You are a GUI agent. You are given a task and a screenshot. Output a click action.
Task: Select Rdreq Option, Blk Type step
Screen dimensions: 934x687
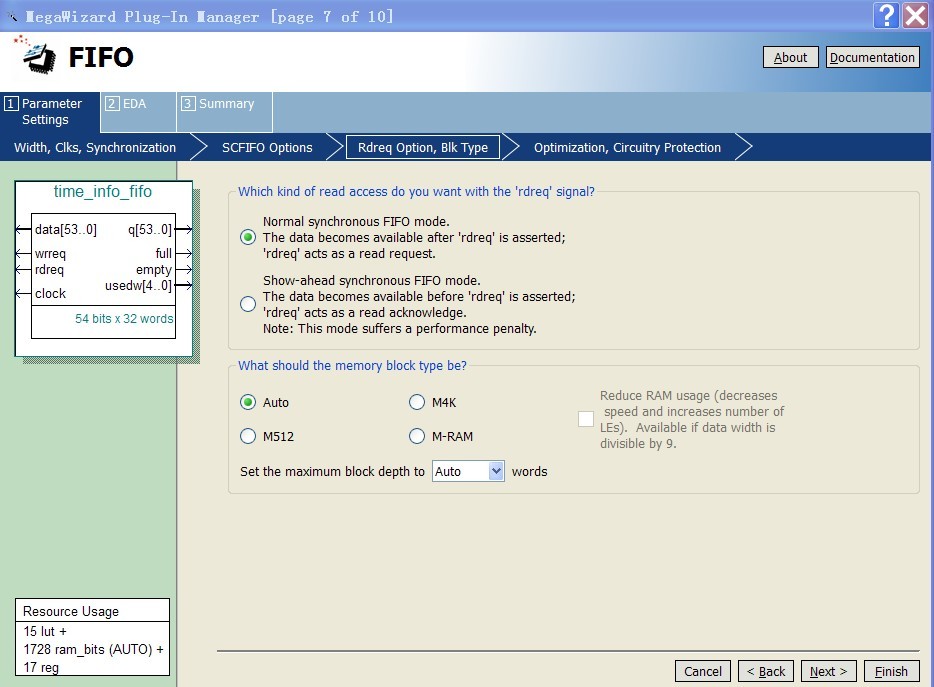(x=422, y=148)
